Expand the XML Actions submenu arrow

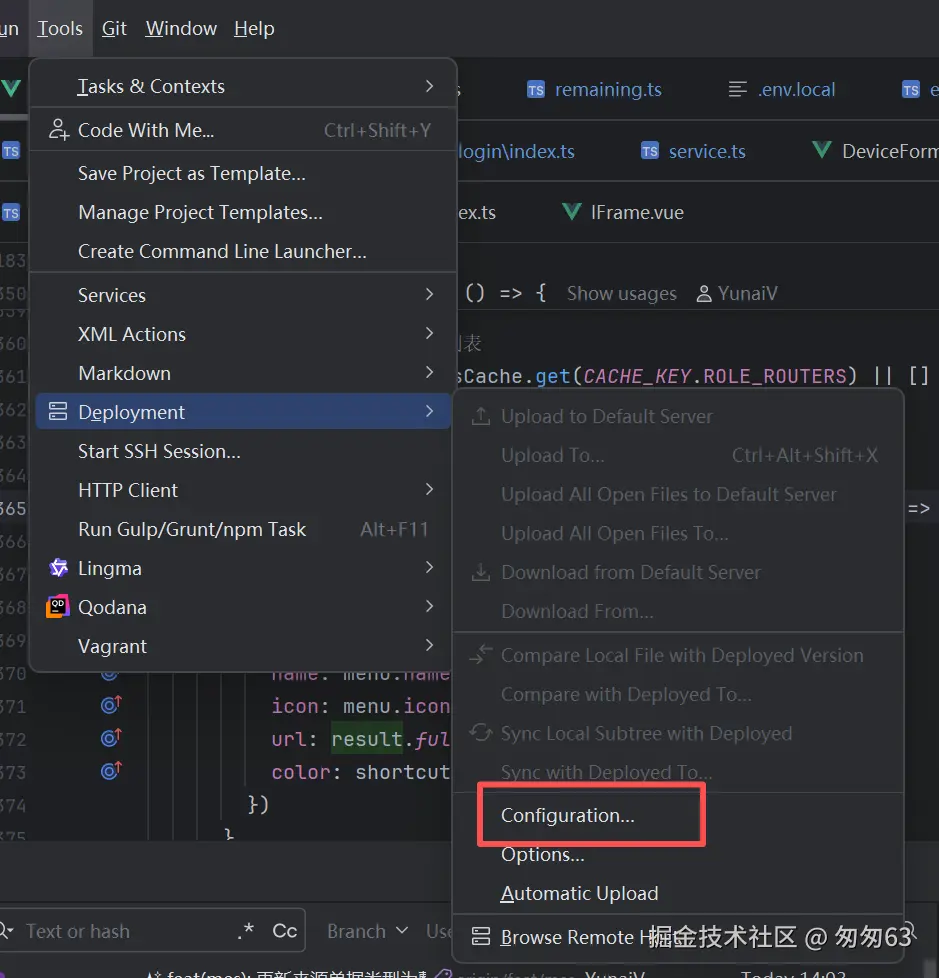click(429, 334)
